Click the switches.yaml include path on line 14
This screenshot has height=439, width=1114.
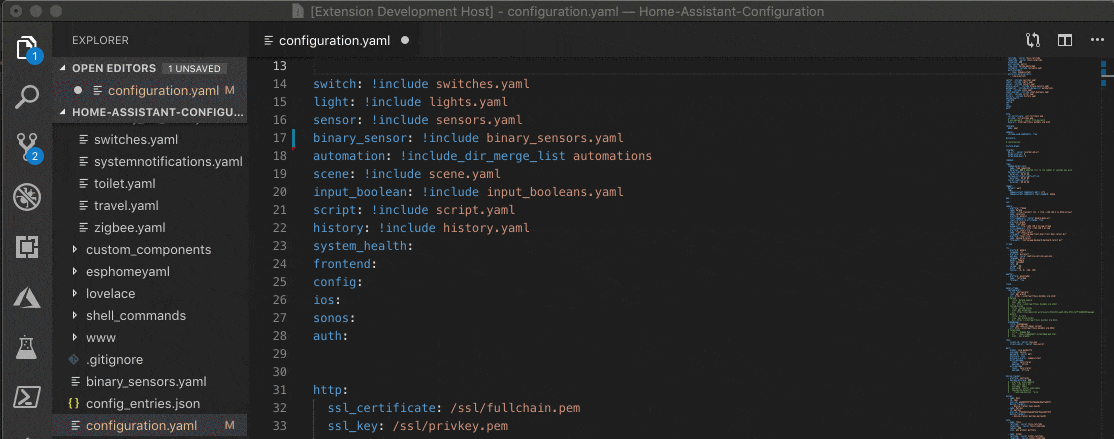click(x=482, y=84)
